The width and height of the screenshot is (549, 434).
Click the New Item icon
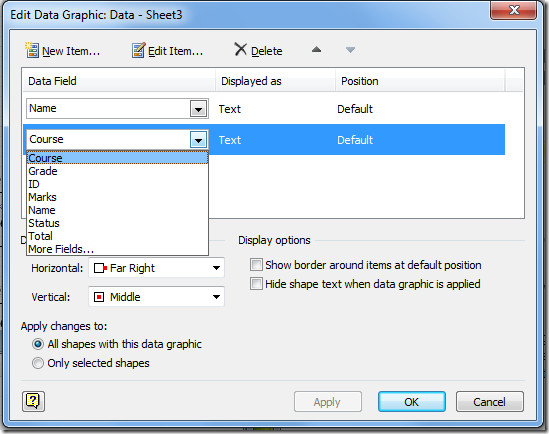click(x=32, y=50)
